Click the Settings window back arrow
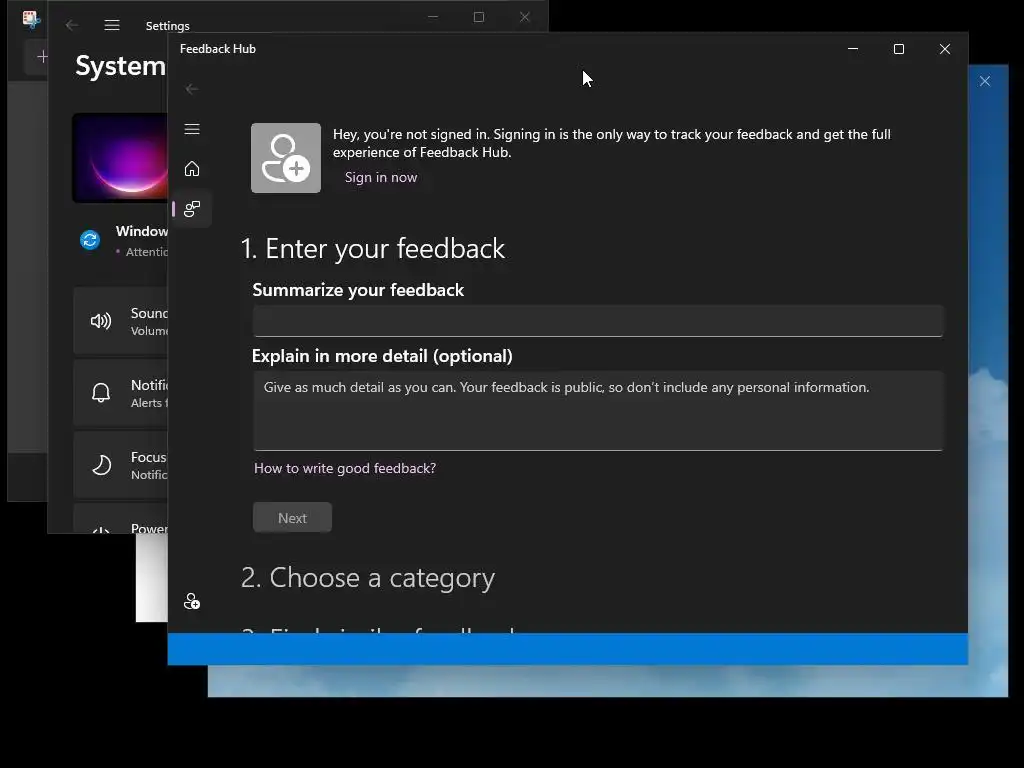 click(x=72, y=25)
